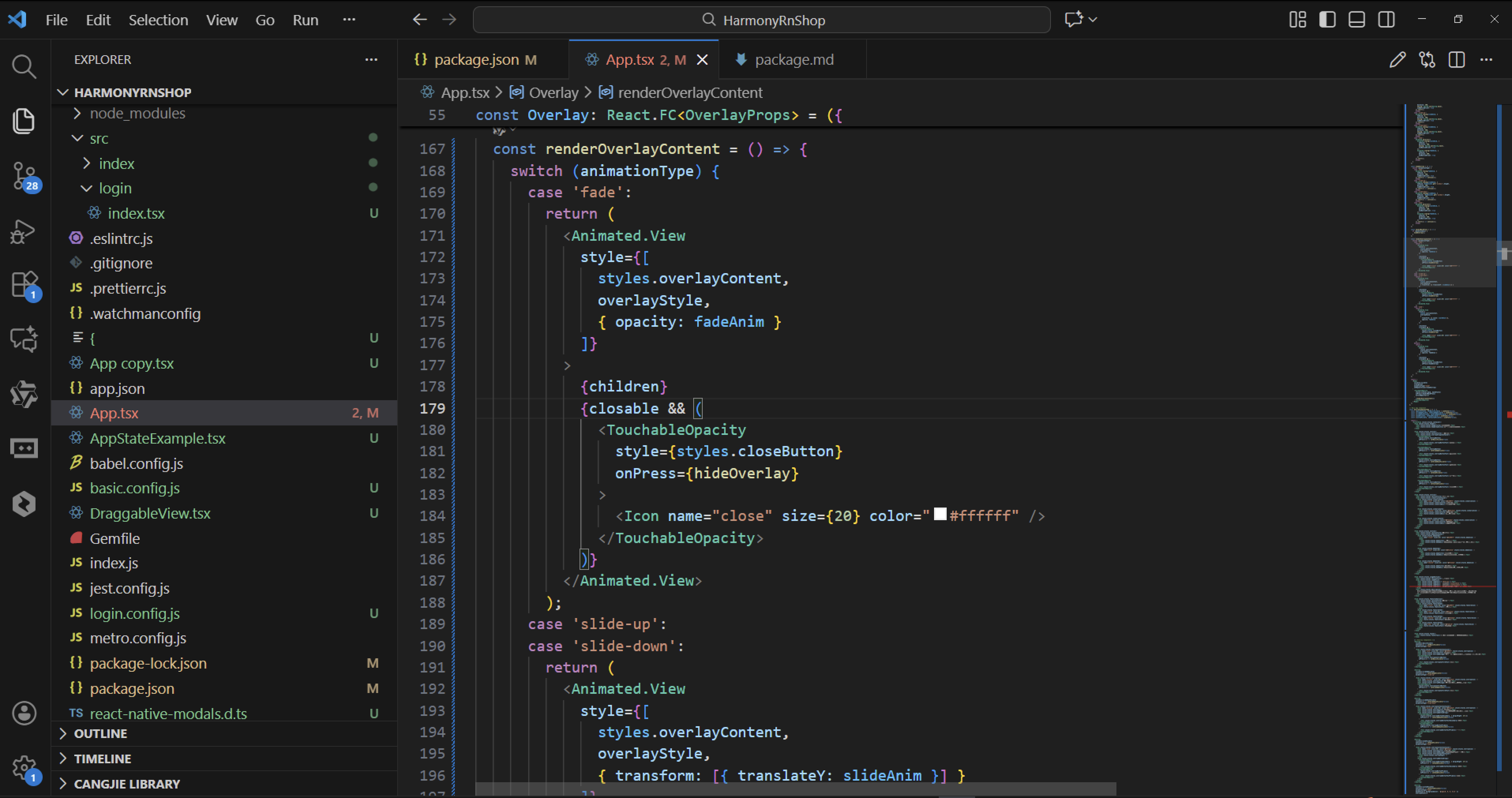Click the Go Back arrow
The width and height of the screenshot is (1512, 798).
(419, 20)
